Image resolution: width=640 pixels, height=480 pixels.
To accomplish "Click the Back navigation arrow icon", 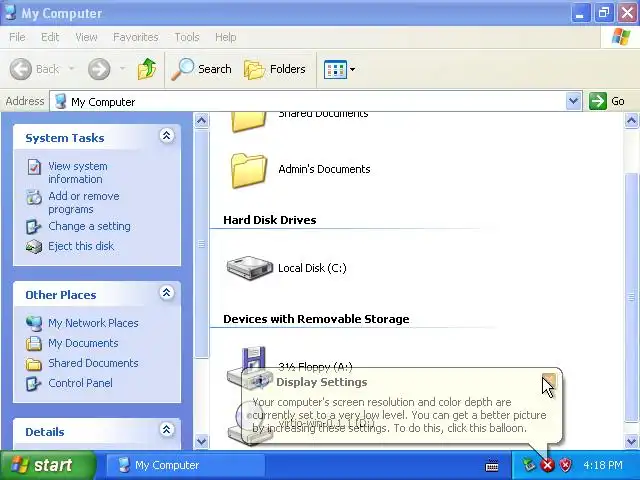I will click(x=20, y=69).
